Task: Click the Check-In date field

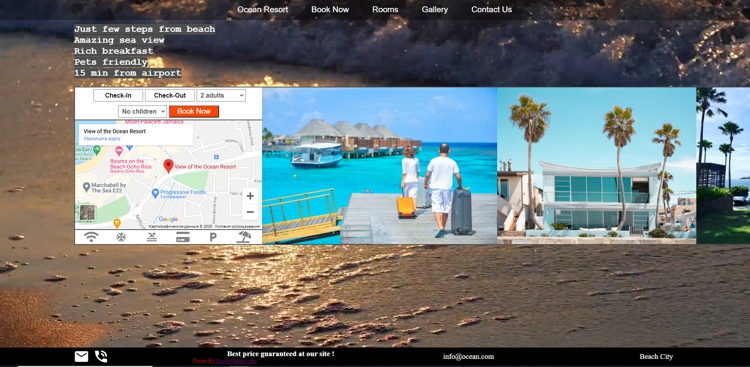Action: click(118, 95)
